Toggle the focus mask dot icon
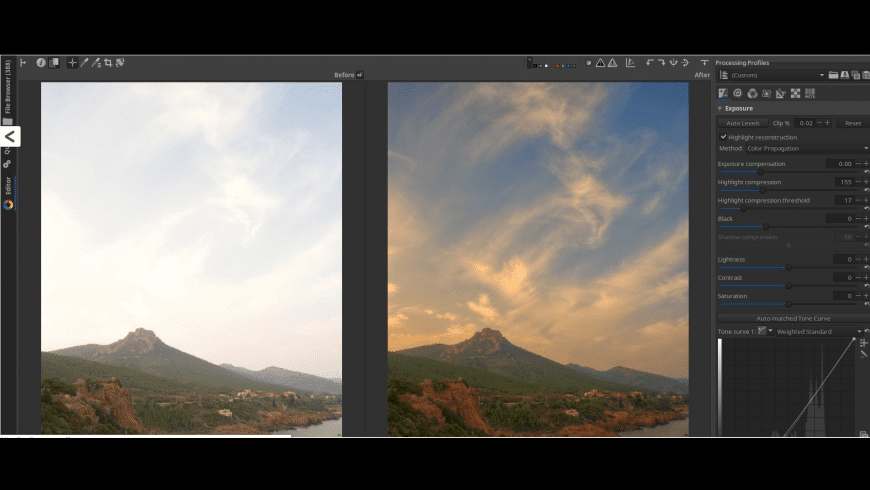 pos(588,63)
